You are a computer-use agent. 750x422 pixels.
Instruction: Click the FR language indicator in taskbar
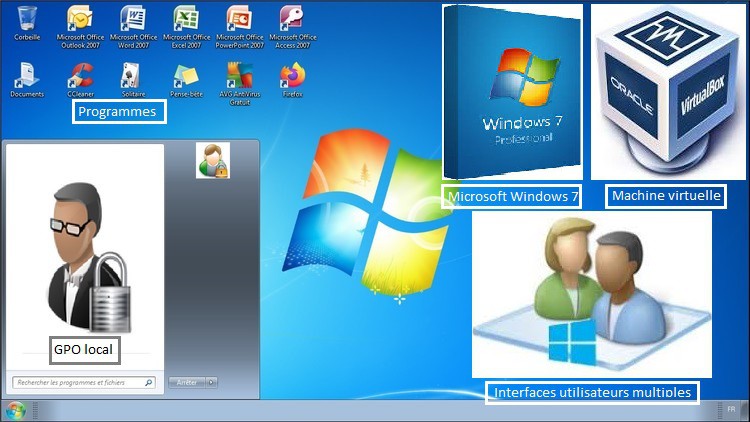(x=731, y=410)
